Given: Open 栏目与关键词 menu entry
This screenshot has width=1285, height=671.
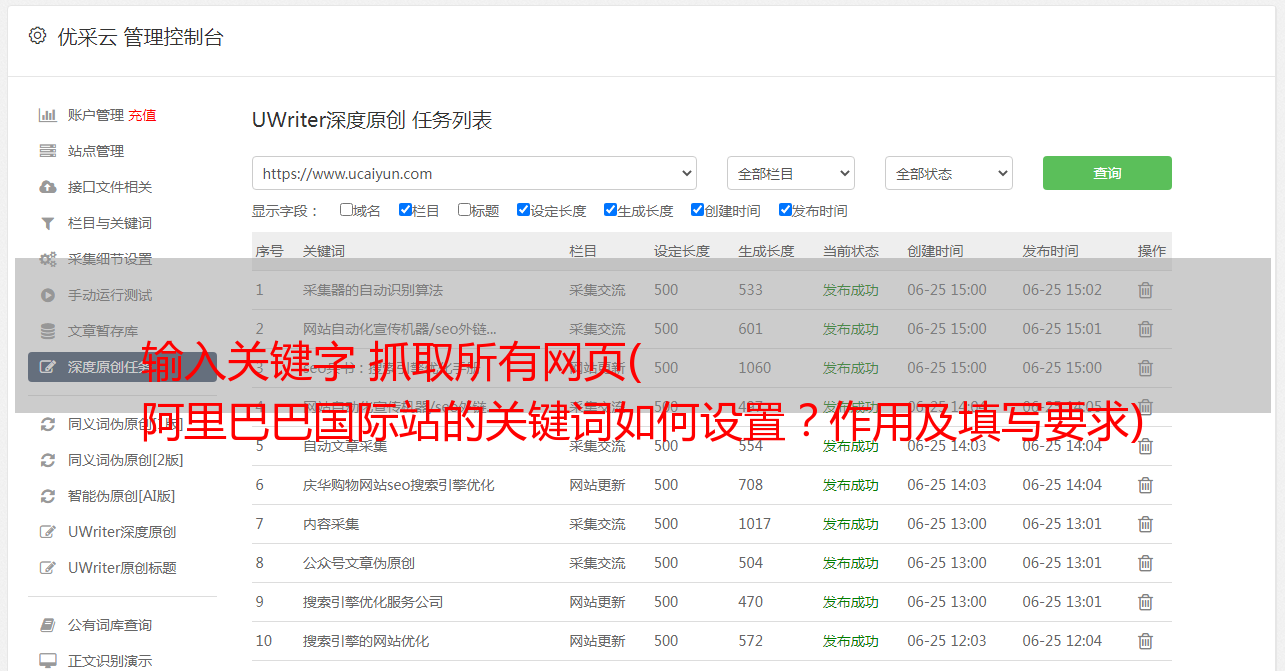Looking at the screenshot, I should tap(110, 223).
